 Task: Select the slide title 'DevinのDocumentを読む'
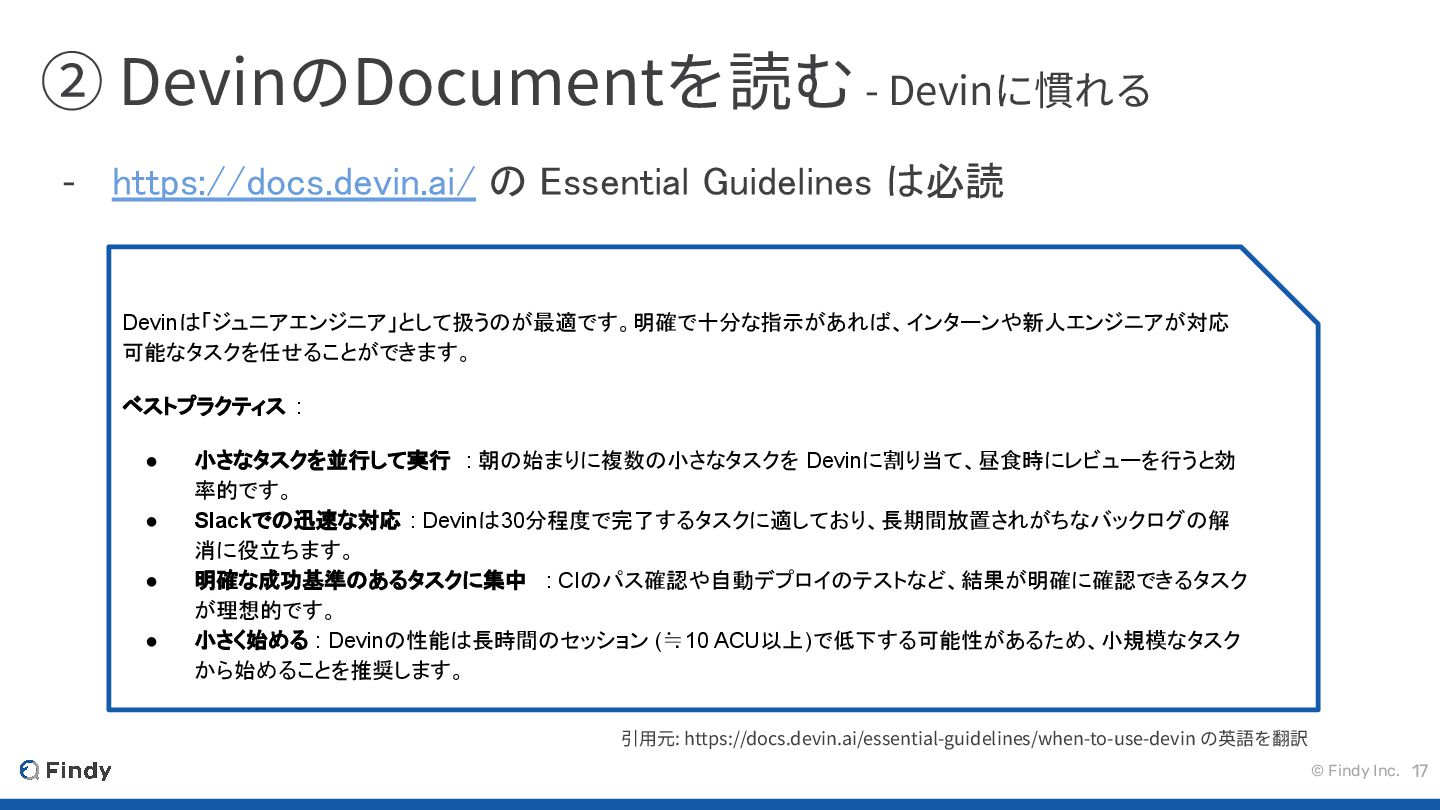pos(484,83)
